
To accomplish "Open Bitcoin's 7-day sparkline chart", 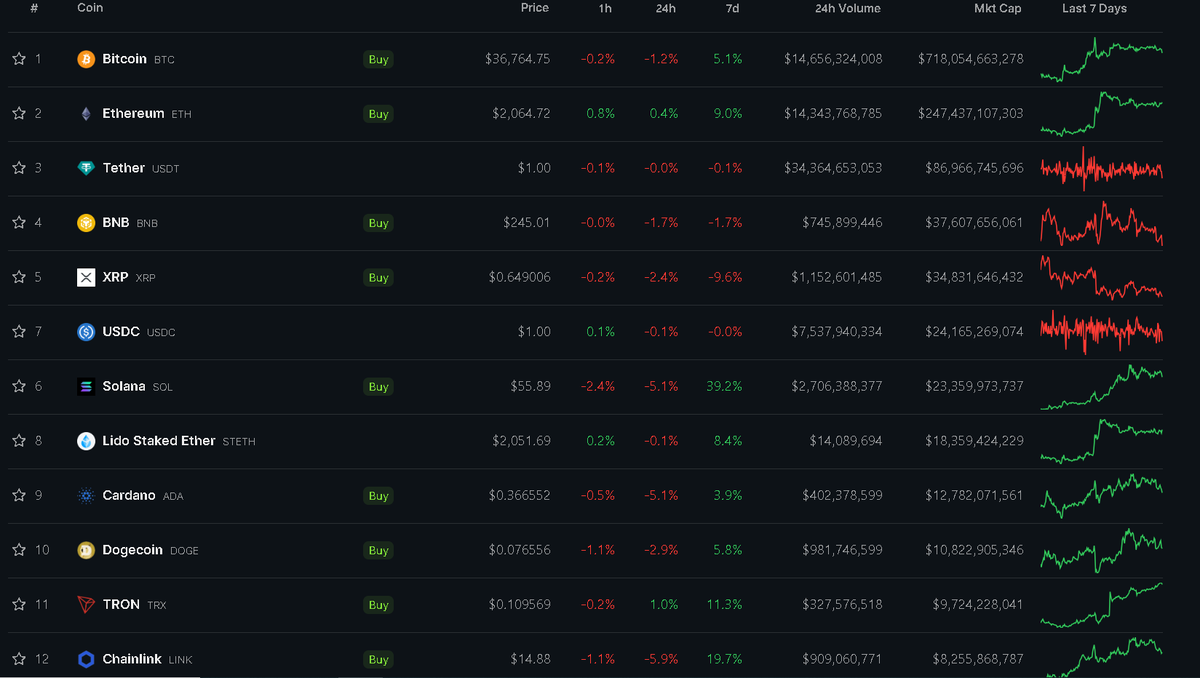I will click(1101, 59).
